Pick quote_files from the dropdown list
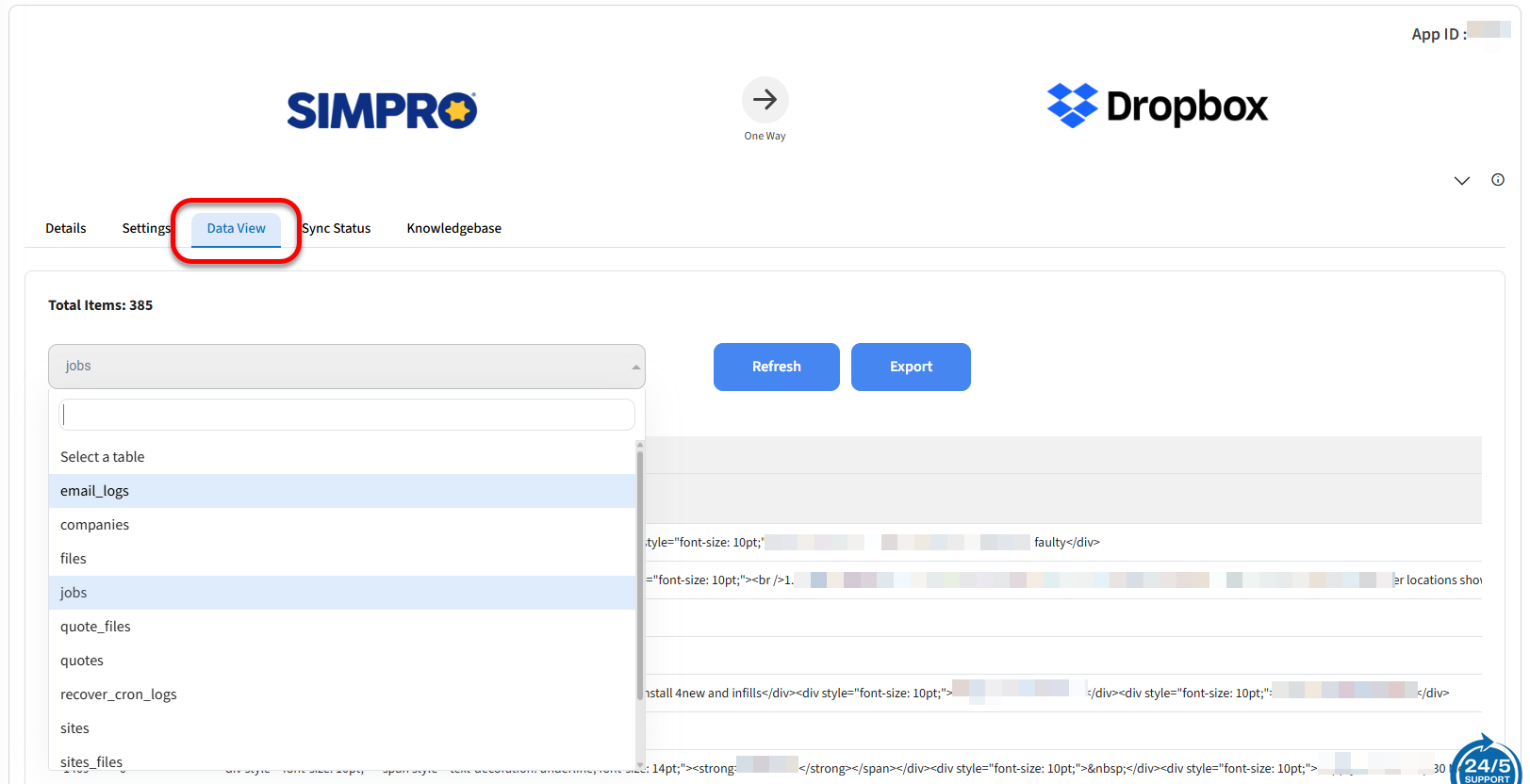1530x784 pixels. click(x=95, y=627)
